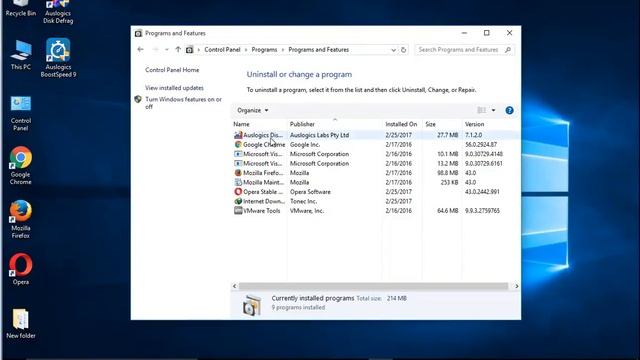640x360 pixels.
Task: Open the Control Panel desktop icon
Action: [20, 113]
